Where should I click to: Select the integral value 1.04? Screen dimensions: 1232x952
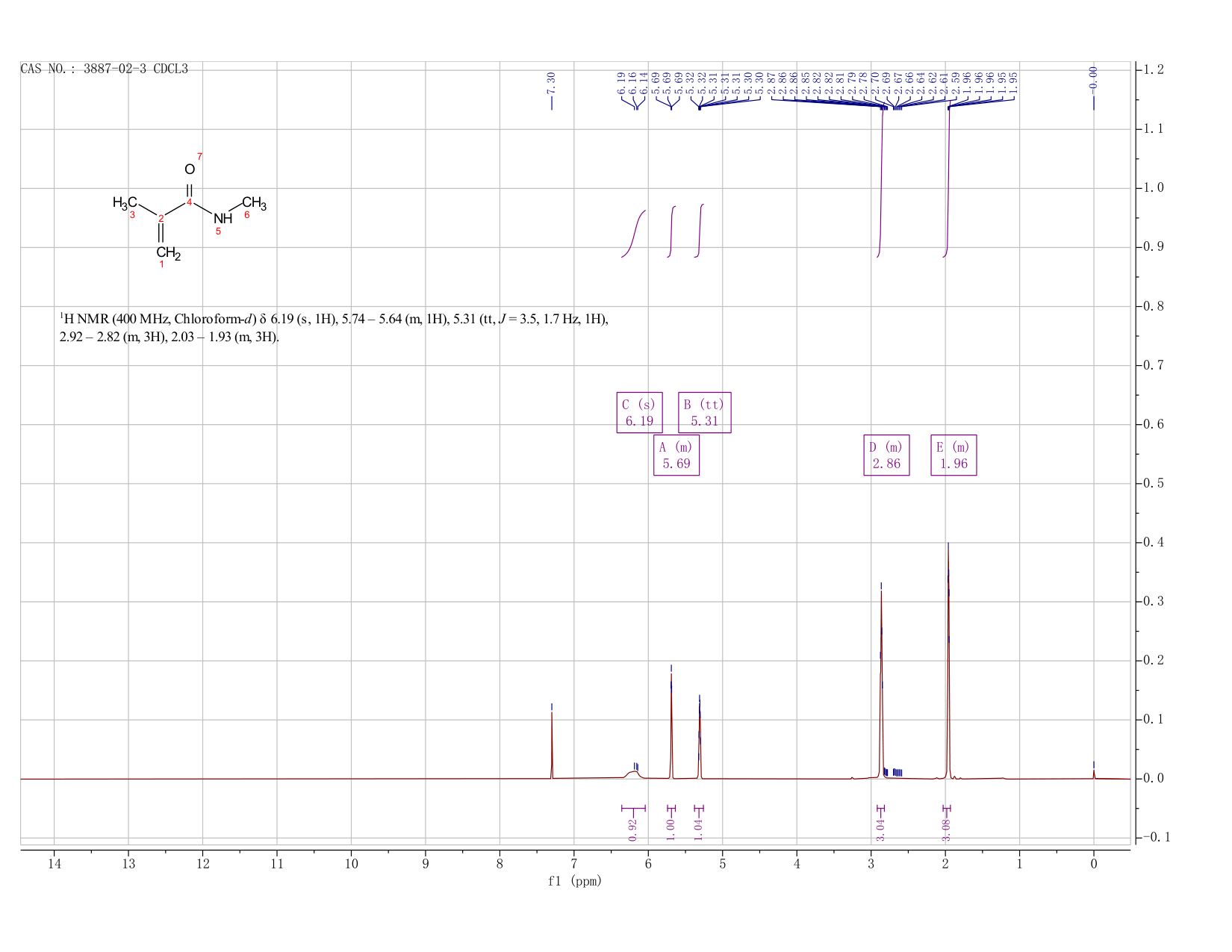pyautogui.click(x=699, y=830)
